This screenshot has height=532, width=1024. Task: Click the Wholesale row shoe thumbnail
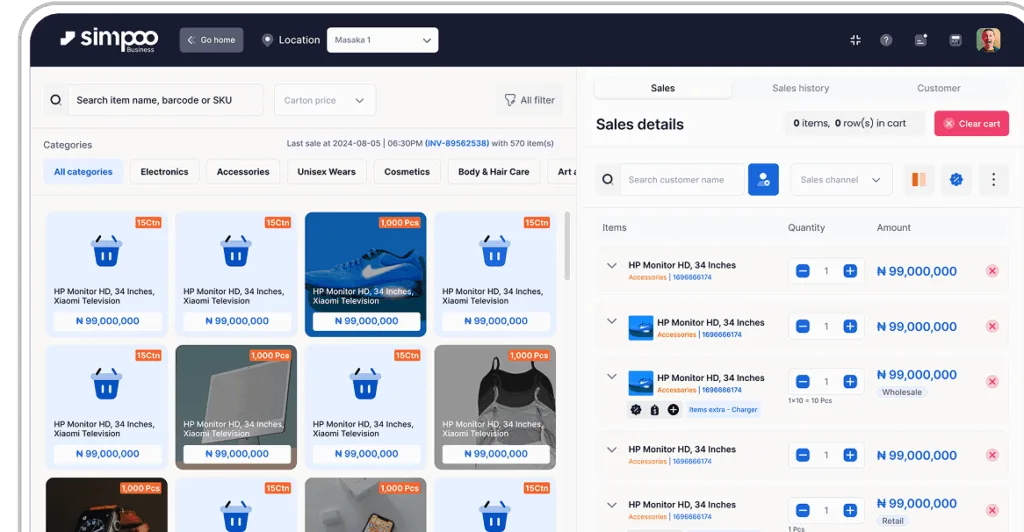tap(641, 383)
